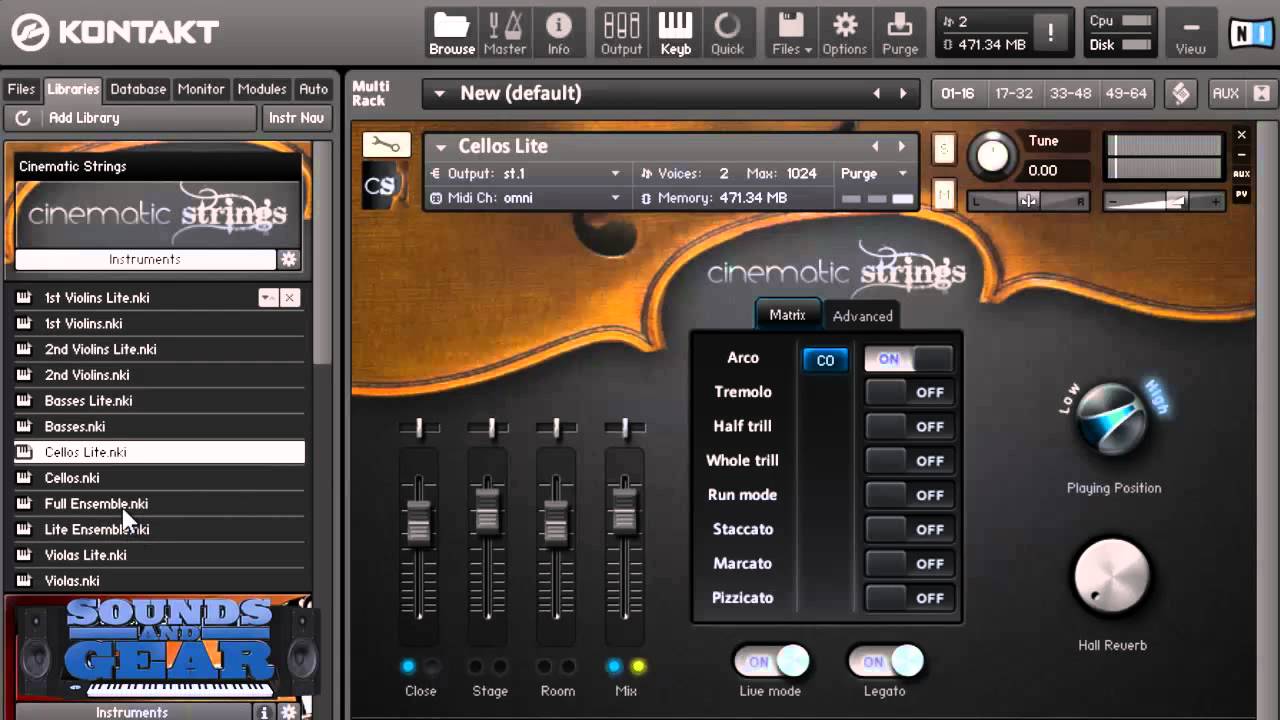Click the Arco C0 keyswitch field
Viewport: 1280px width, 720px height.
click(x=825, y=360)
